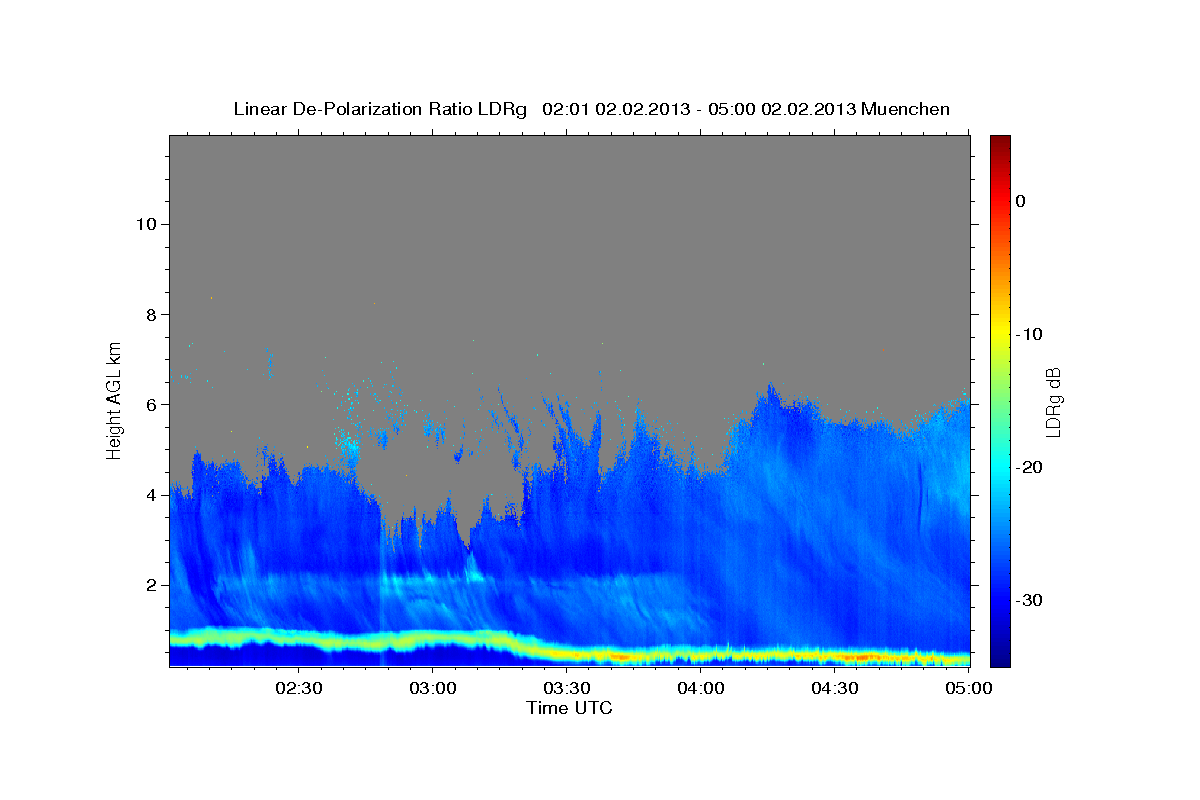Click the 'LDRg dB' colorbar label
Screen dimensions: 1200x800
pos(1052,401)
